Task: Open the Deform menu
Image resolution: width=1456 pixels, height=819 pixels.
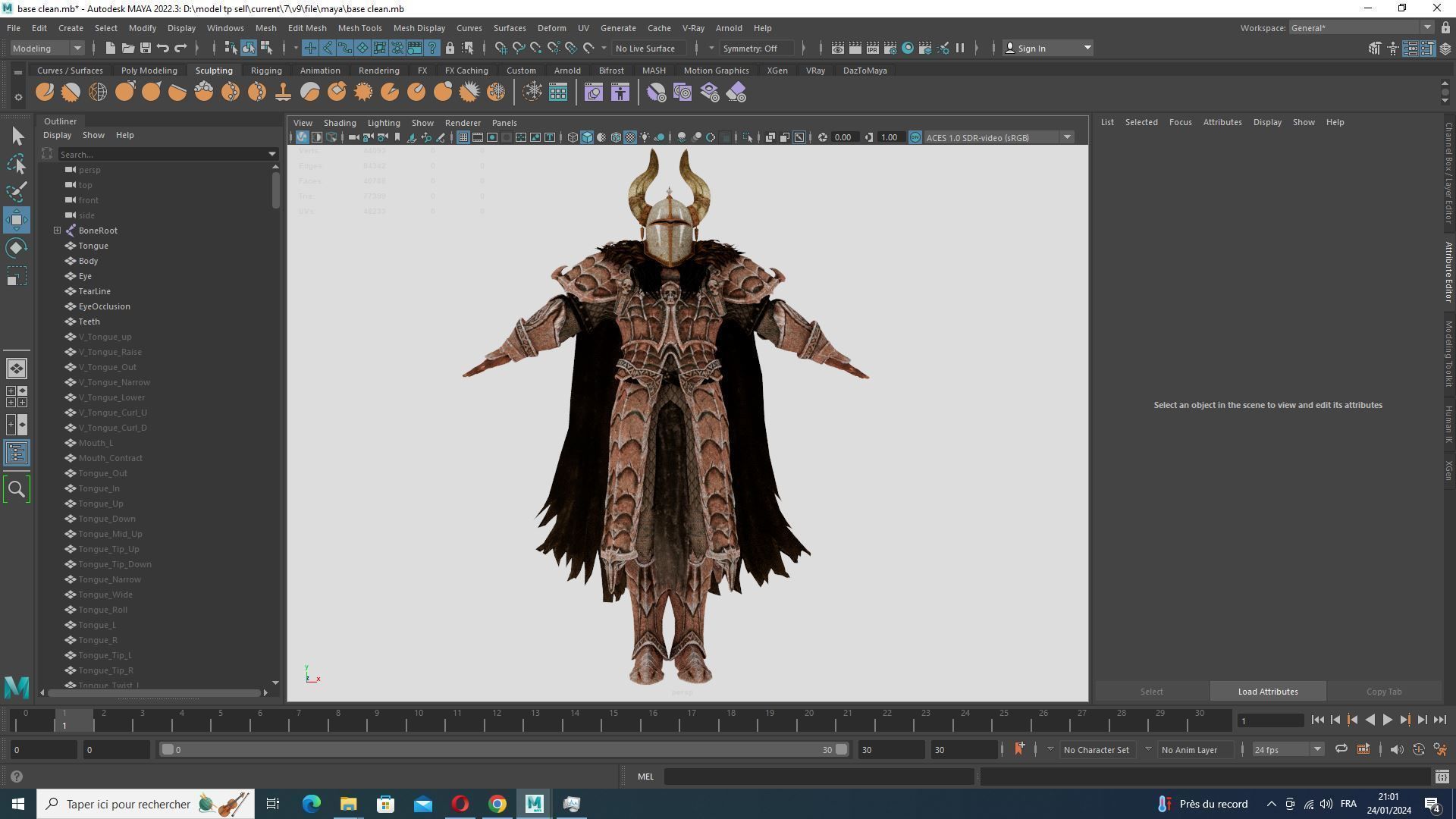Action: tap(551, 28)
